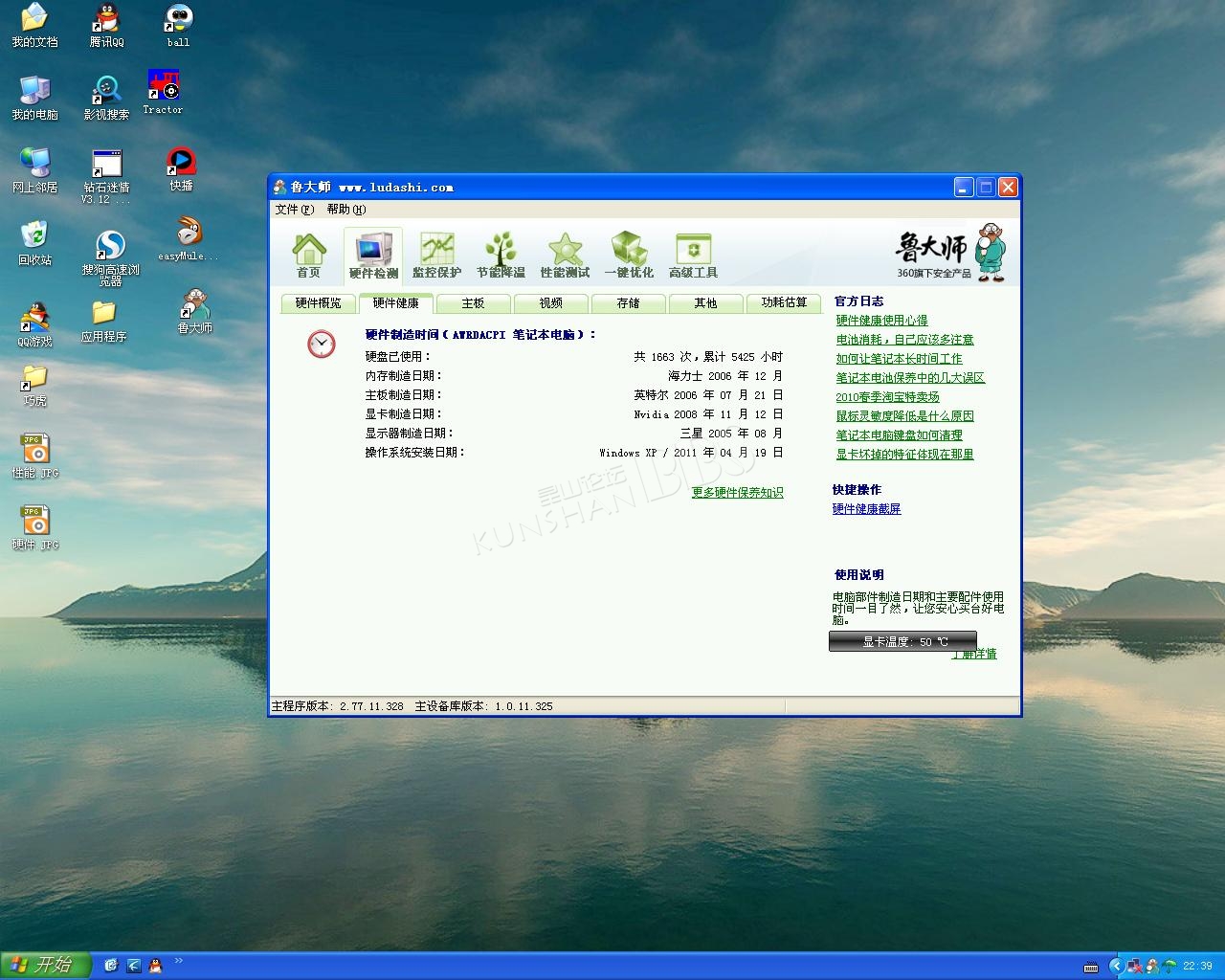Screen dimensions: 1225x980
Task: Select 钻石迷情 V3.12 desktop shortcut
Action: tap(106, 176)
